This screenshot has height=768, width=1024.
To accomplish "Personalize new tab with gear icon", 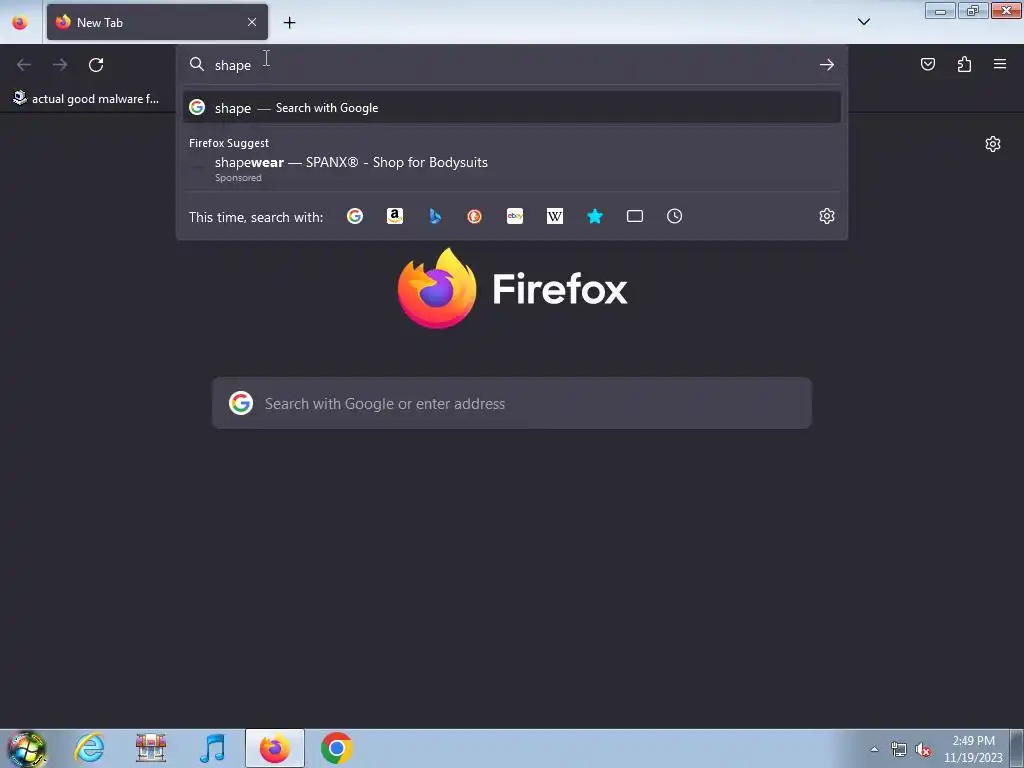I will click(993, 144).
